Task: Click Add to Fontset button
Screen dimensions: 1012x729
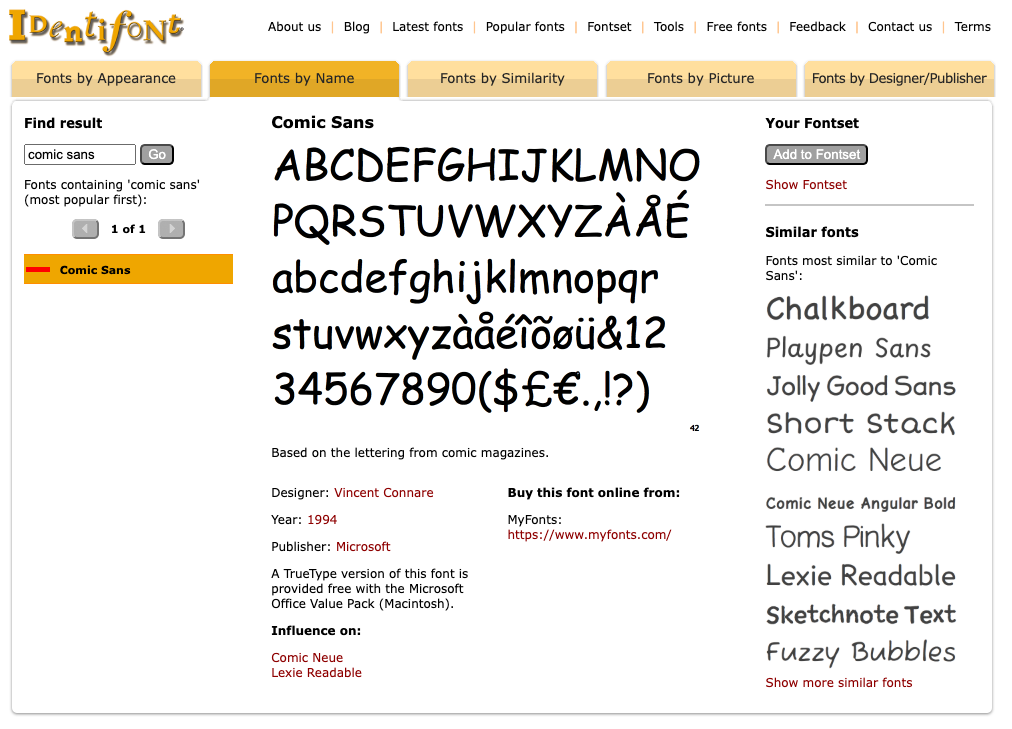Action: pos(816,155)
